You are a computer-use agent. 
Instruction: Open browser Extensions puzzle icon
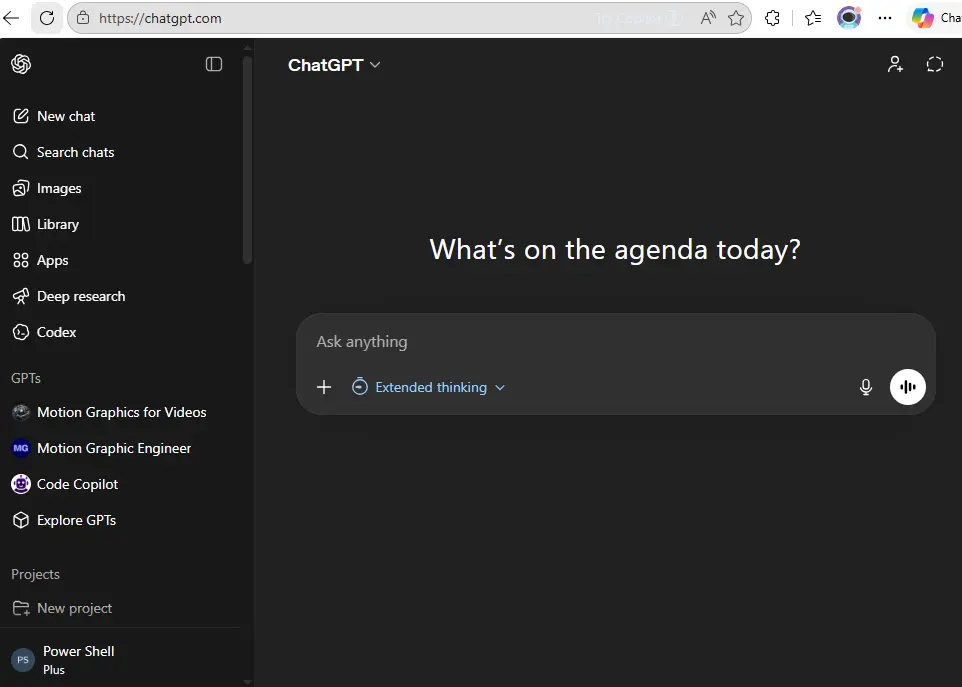click(772, 18)
